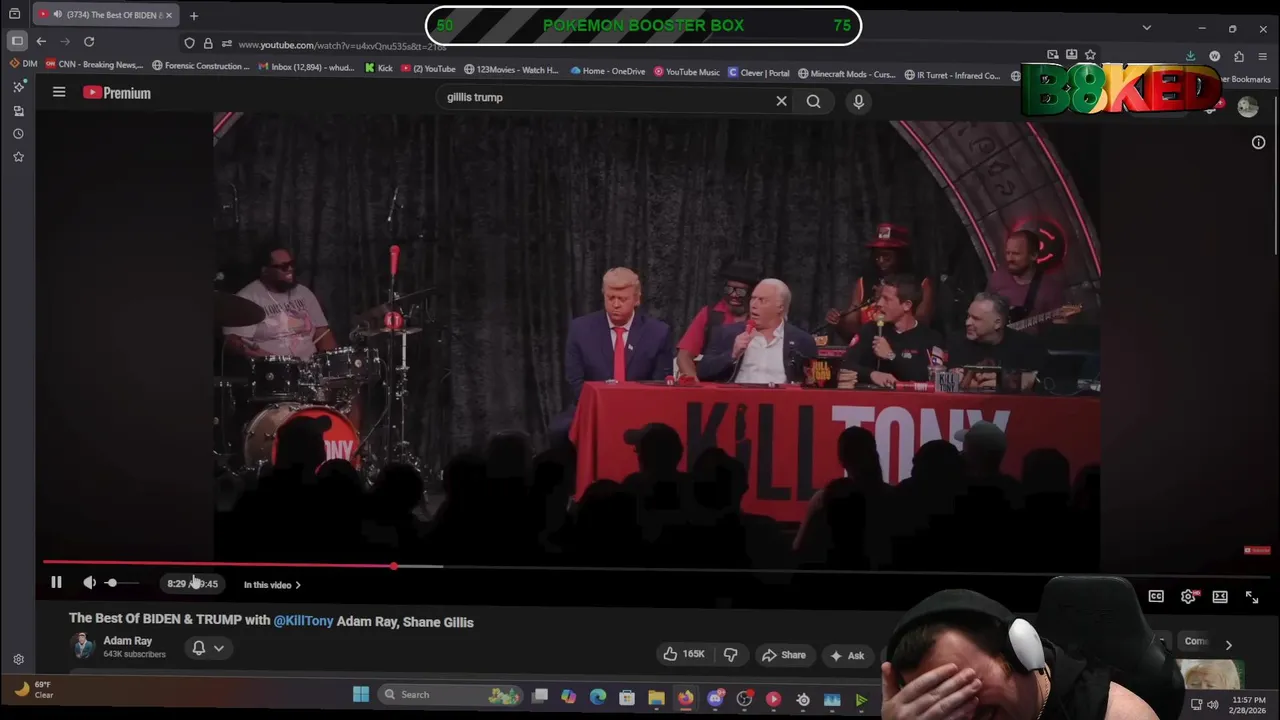
Task: Pause the video with the pause button
Action: pos(56,583)
